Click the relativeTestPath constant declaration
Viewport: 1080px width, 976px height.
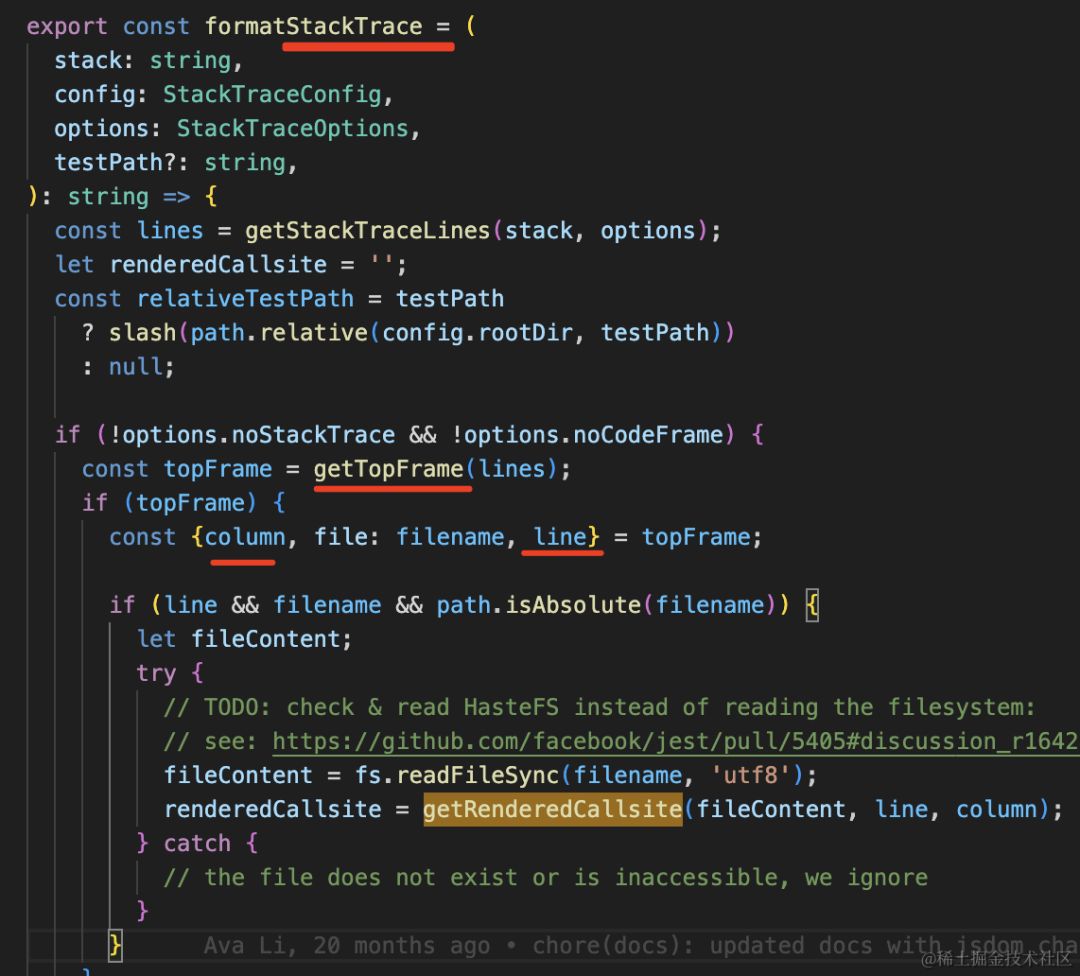coord(245,299)
